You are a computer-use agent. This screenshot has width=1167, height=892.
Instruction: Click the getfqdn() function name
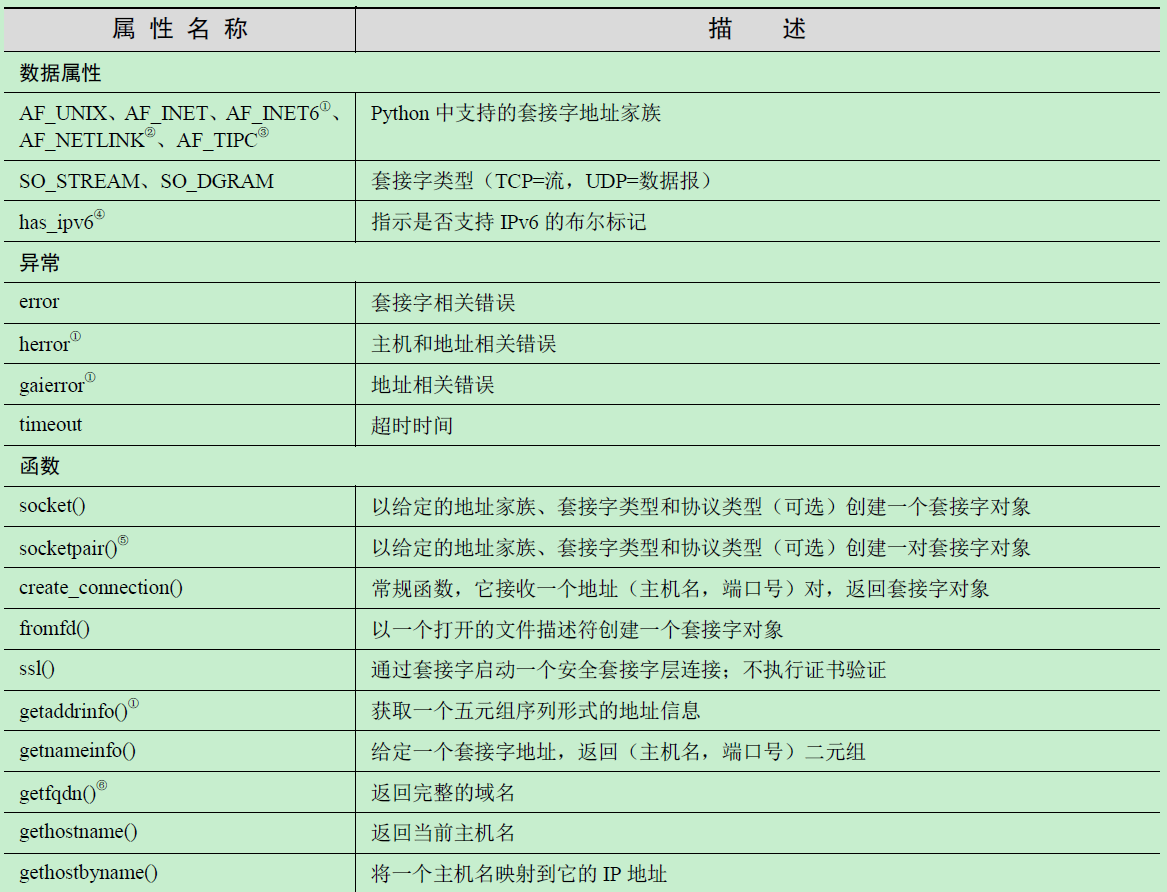[x=63, y=792]
